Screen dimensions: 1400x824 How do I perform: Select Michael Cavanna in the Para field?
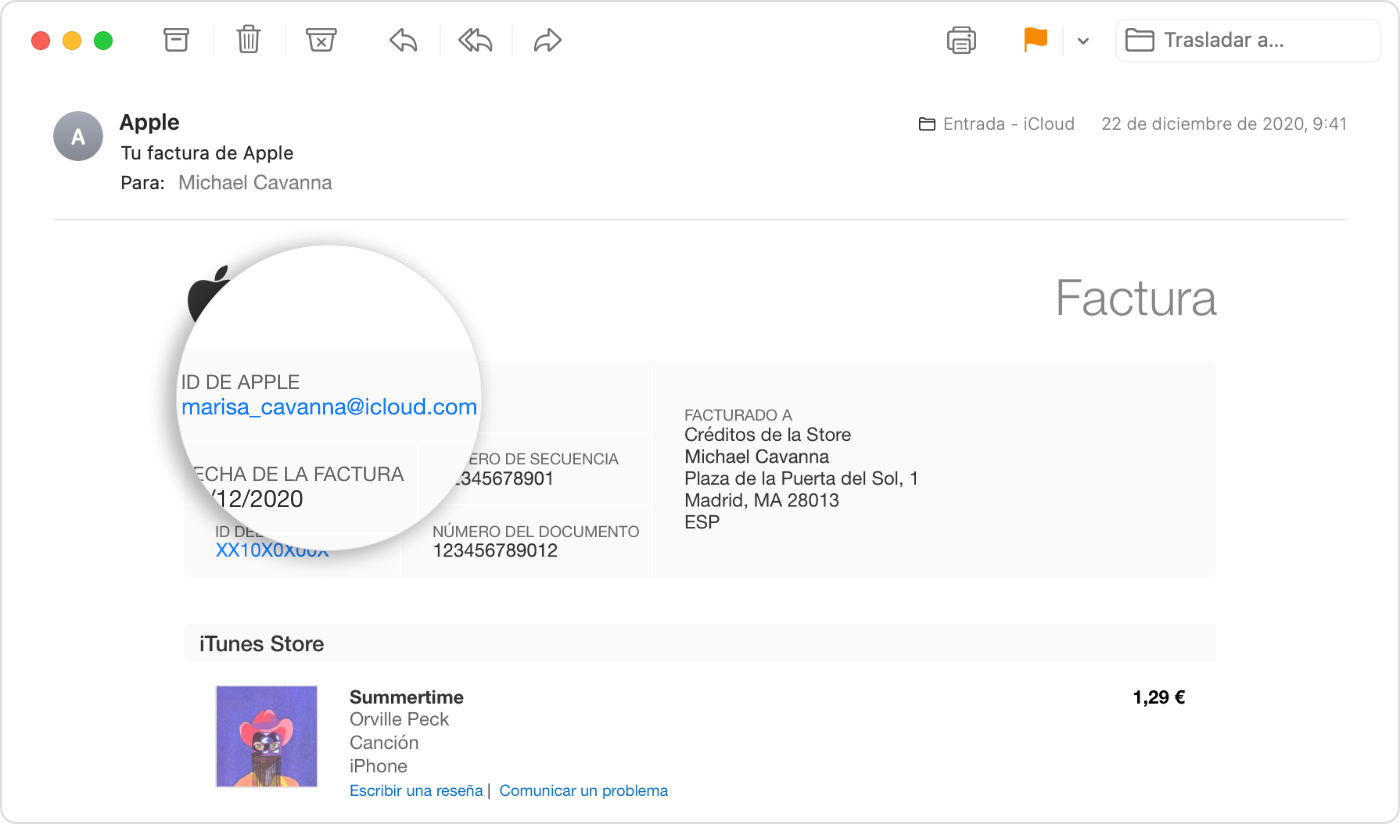(x=254, y=182)
